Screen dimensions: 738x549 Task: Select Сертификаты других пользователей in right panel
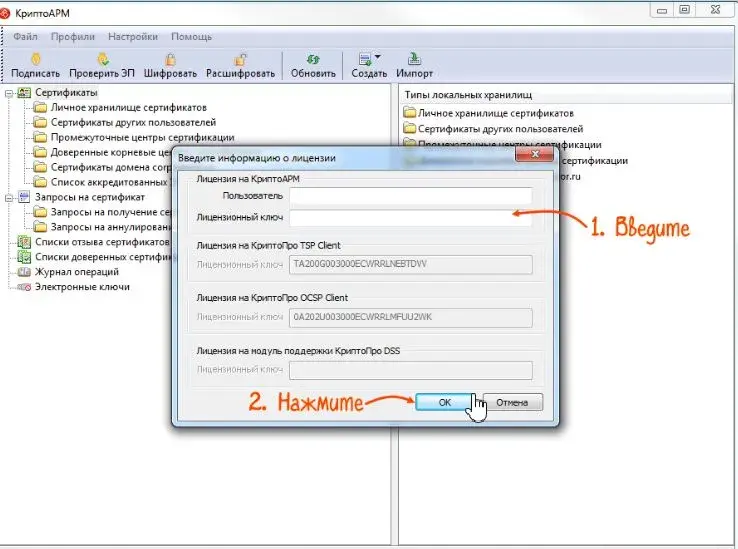tap(500, 129)
